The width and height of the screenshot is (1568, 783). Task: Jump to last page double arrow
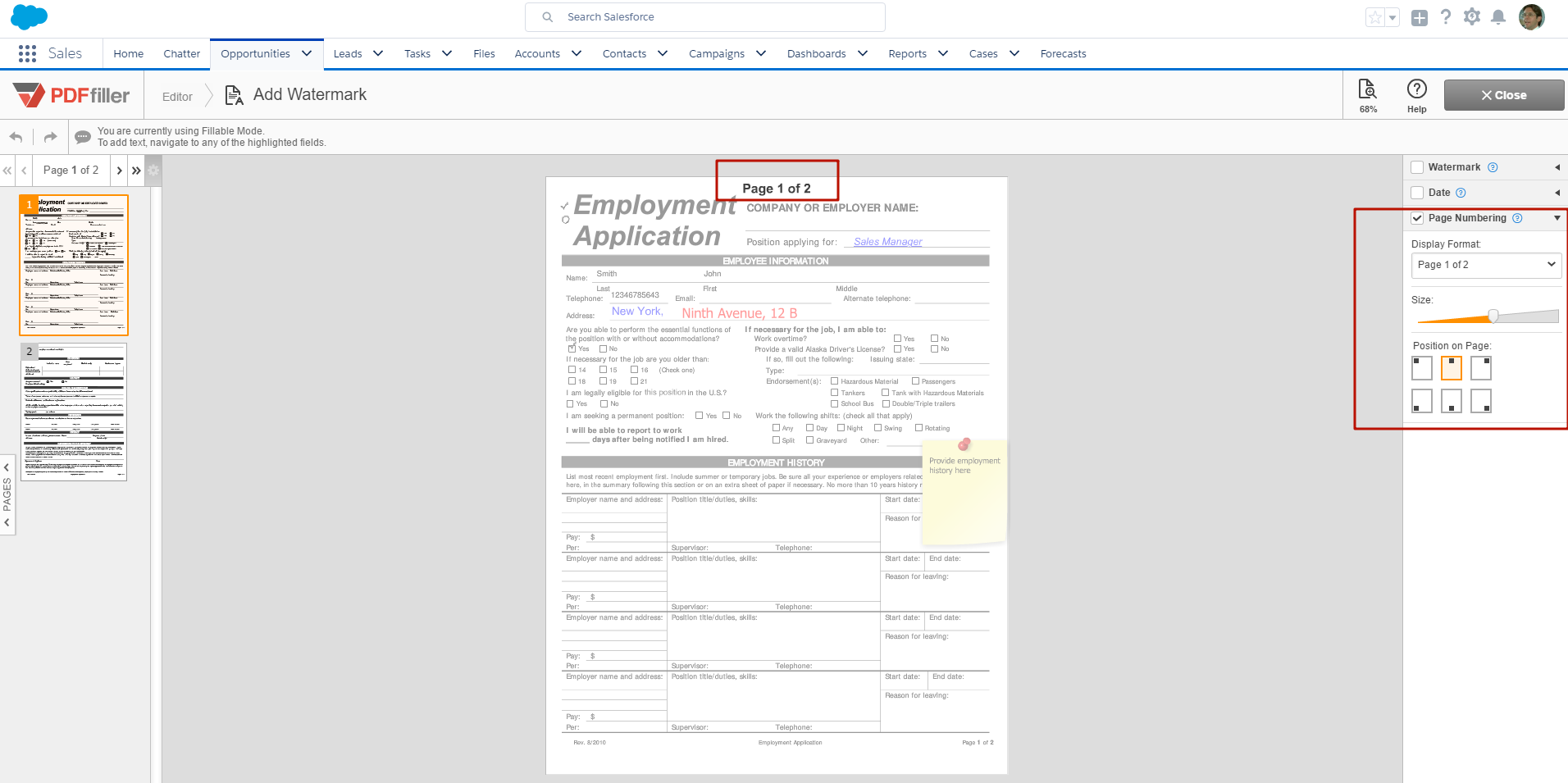click(x=136, y=171)
